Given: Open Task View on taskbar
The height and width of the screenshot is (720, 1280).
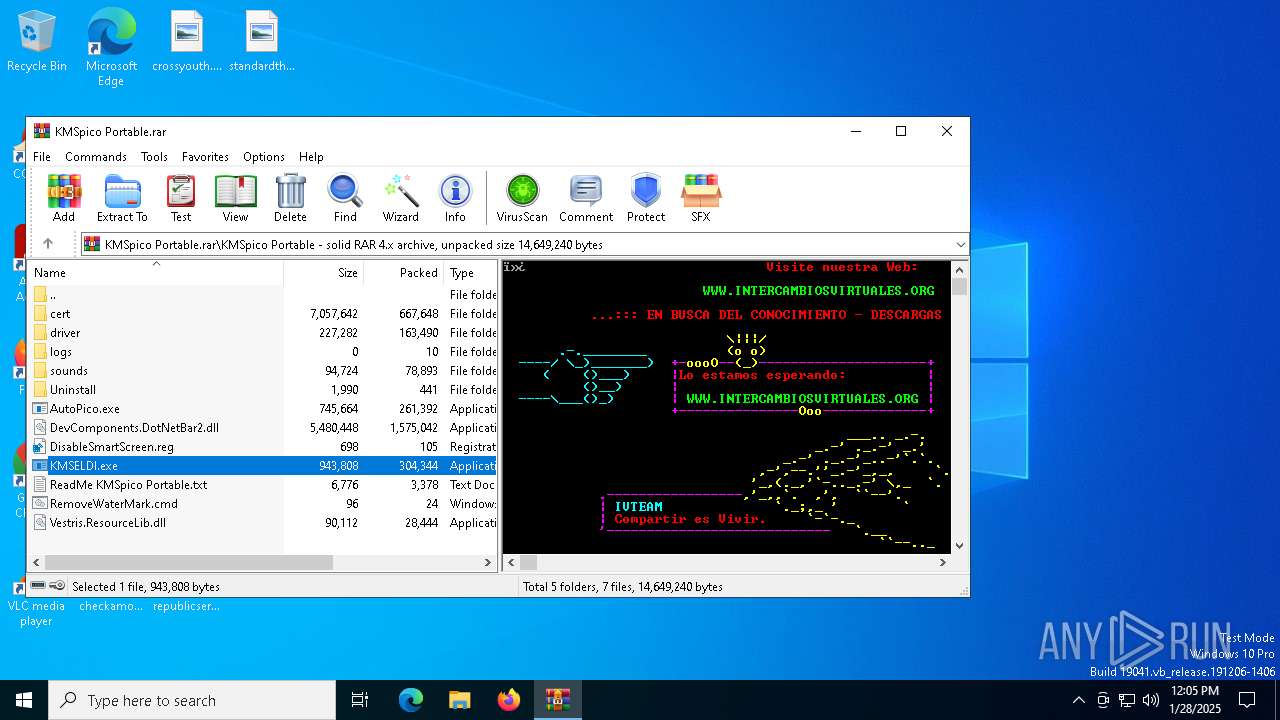Looking at the screenshot, I should tap(360, 700).
